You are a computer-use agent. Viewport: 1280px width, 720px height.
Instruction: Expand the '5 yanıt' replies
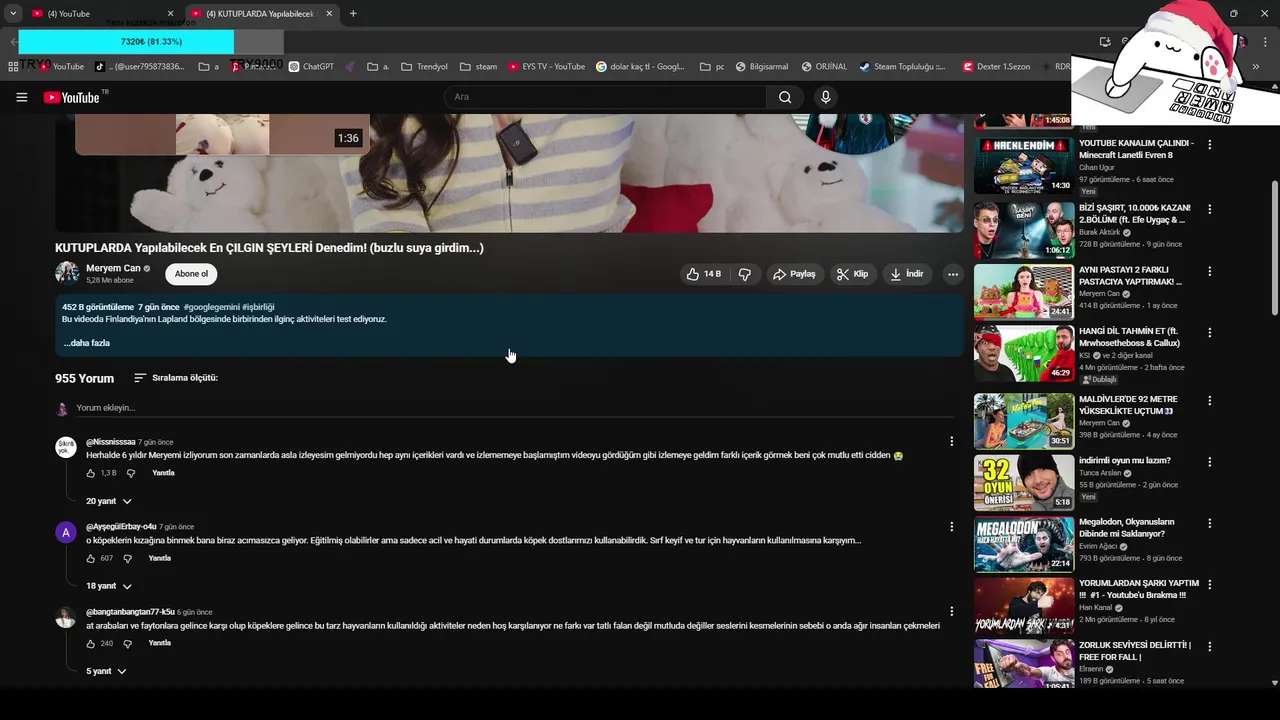(x=106, y=671)
